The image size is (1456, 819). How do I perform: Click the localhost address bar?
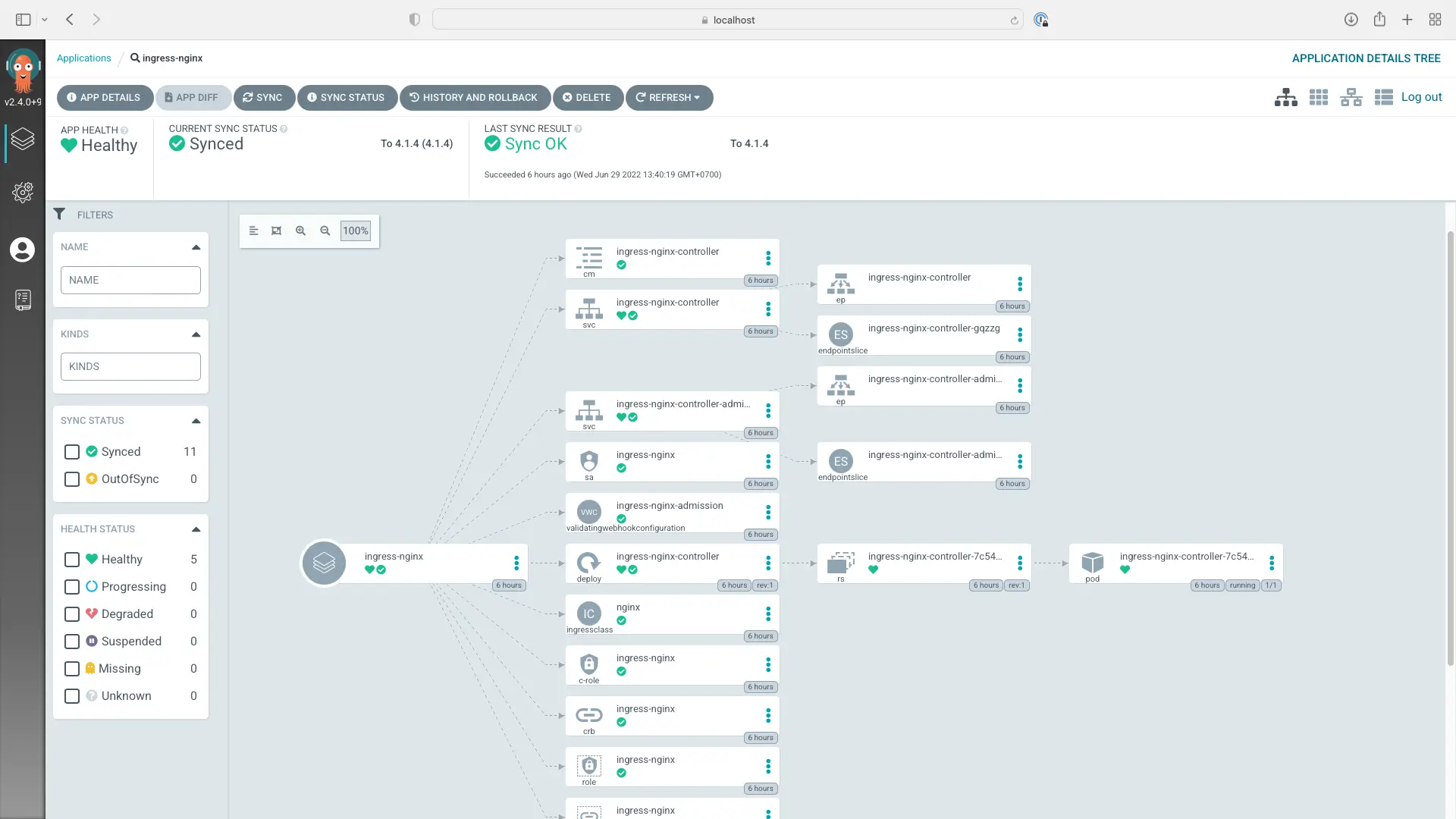click(727, 20)
